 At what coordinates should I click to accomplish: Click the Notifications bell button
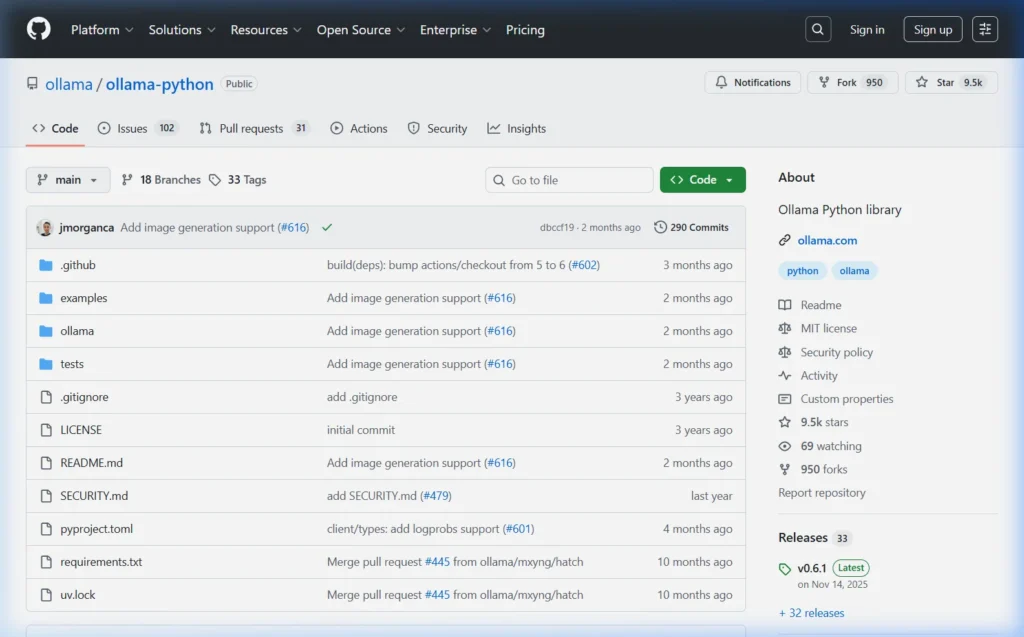pos(753,83)
